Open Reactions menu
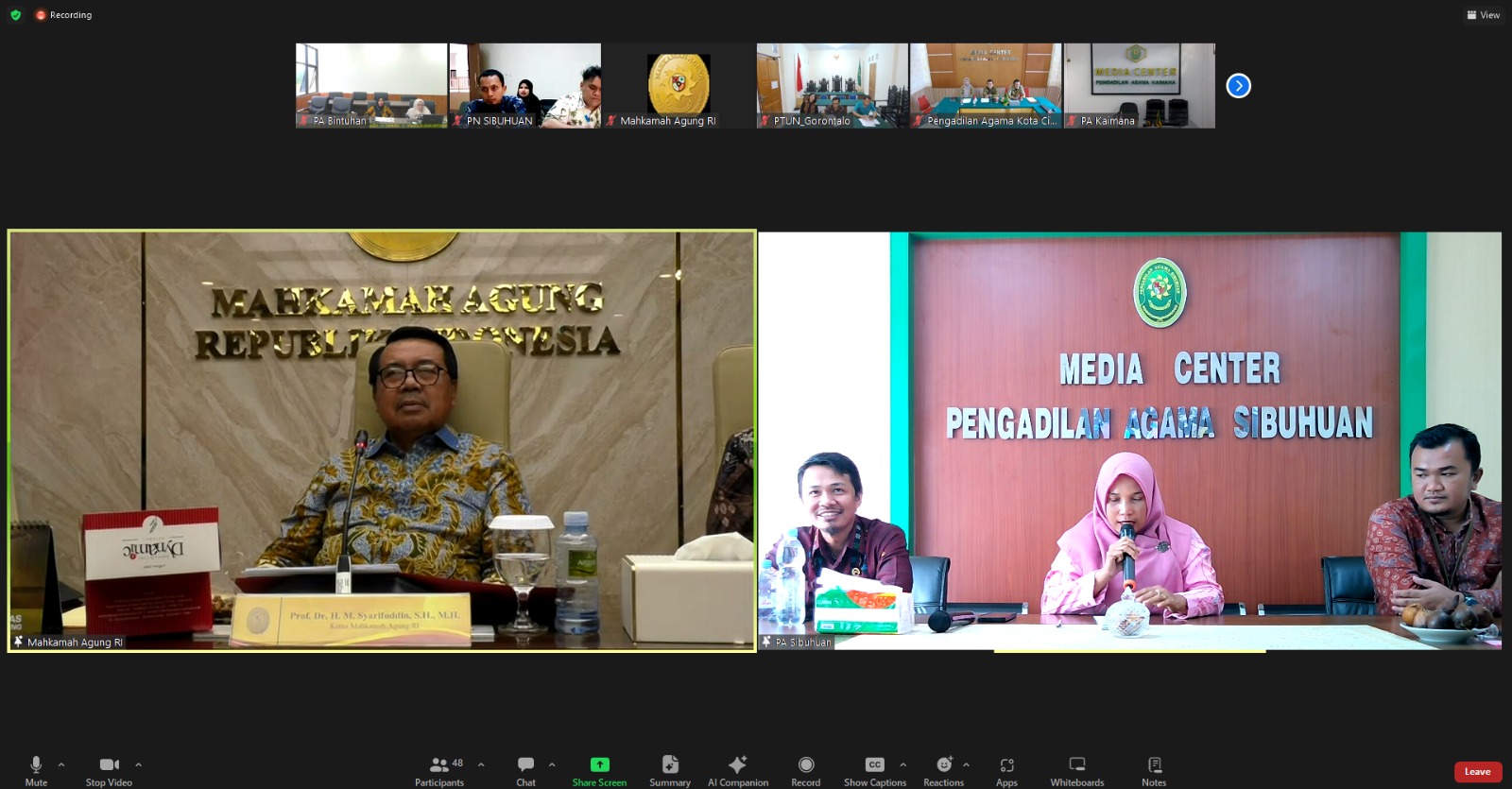This screenshot has width=1512, height=789. pos(943,770)
